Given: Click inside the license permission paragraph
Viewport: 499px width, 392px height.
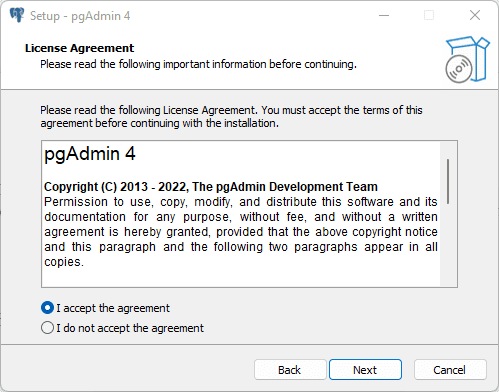Looking at the screenshot, I should (x=241, y=232).
